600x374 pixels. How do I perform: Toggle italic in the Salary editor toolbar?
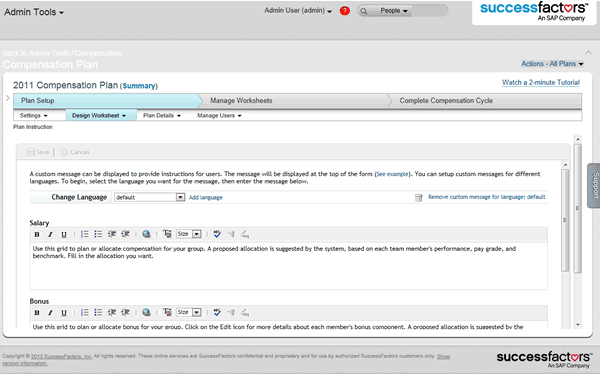[x=50, y=234]
